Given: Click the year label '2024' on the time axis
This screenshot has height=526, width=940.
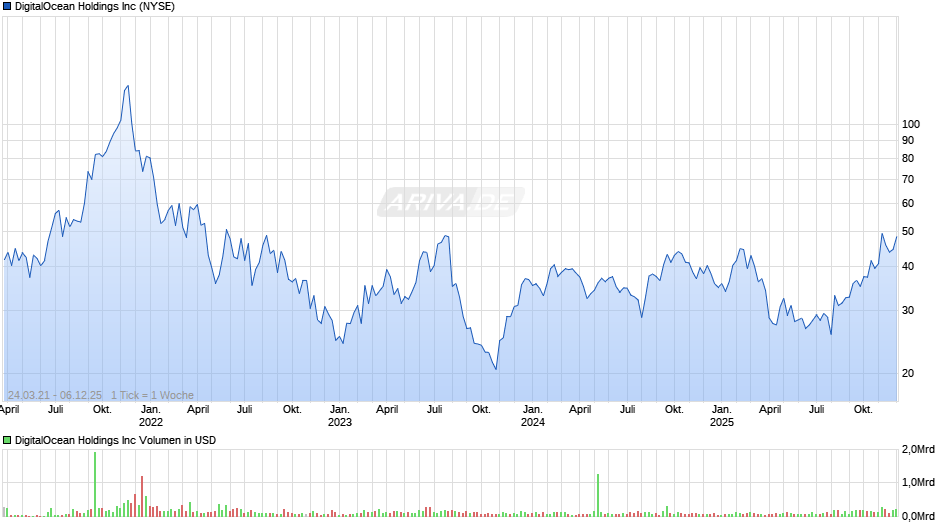Looking at the screenshot, I should click(x=533, y=422).
